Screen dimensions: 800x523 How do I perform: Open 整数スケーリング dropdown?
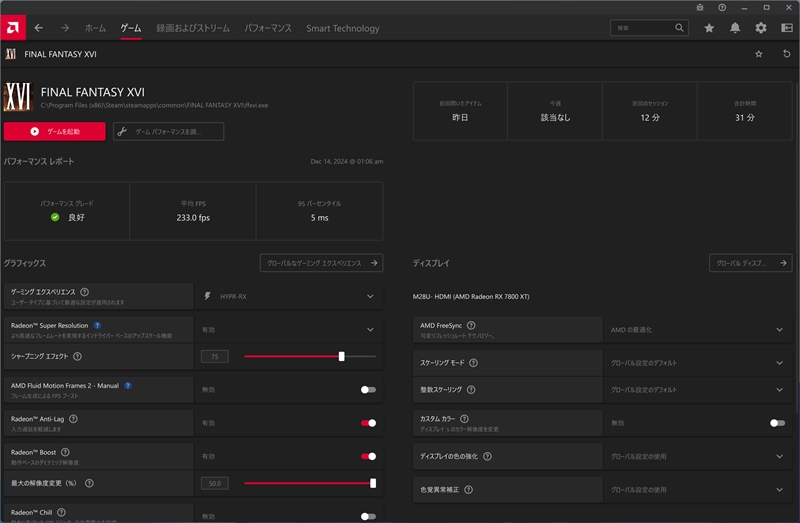697,390
